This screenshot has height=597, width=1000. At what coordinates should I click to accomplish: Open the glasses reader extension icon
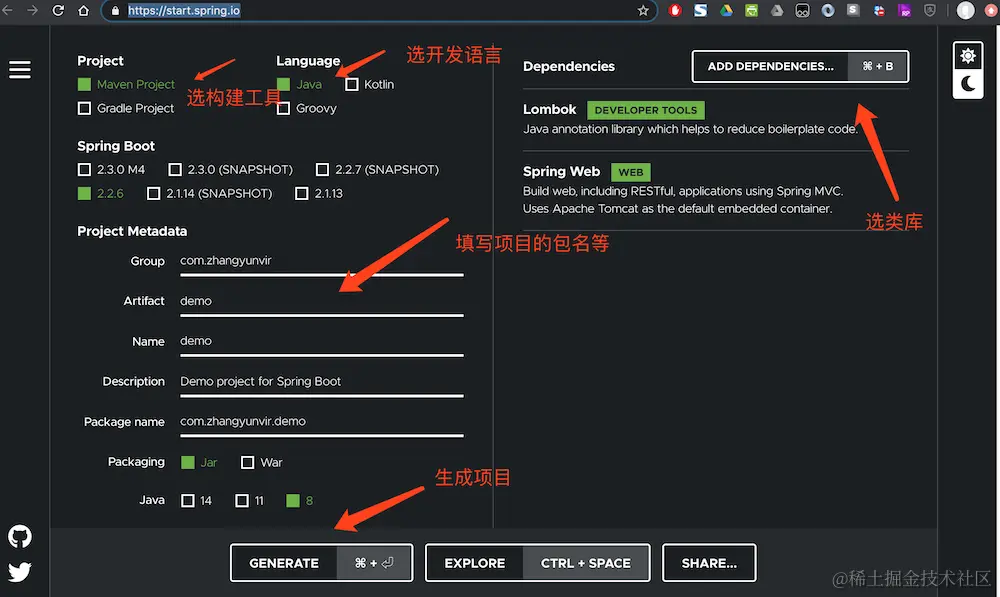[x=802, y=10]
